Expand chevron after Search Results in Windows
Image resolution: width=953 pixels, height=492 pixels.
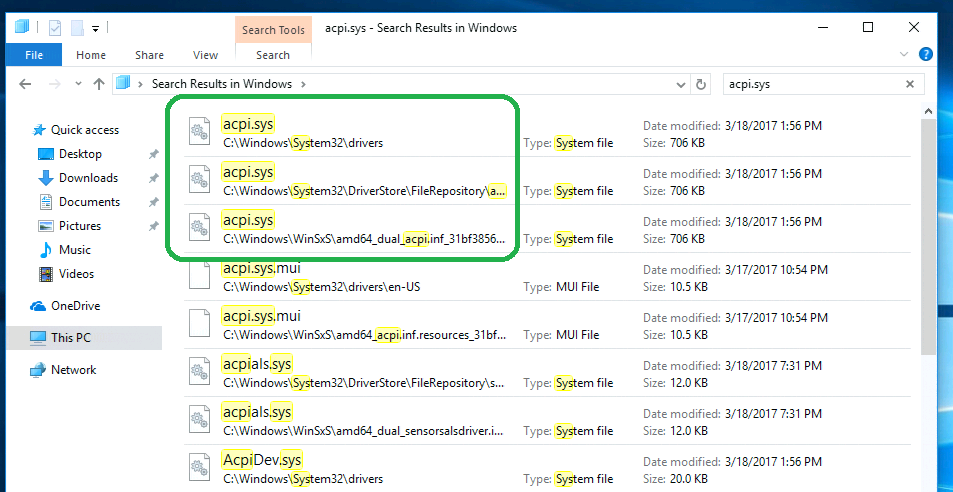coord(303,84)
